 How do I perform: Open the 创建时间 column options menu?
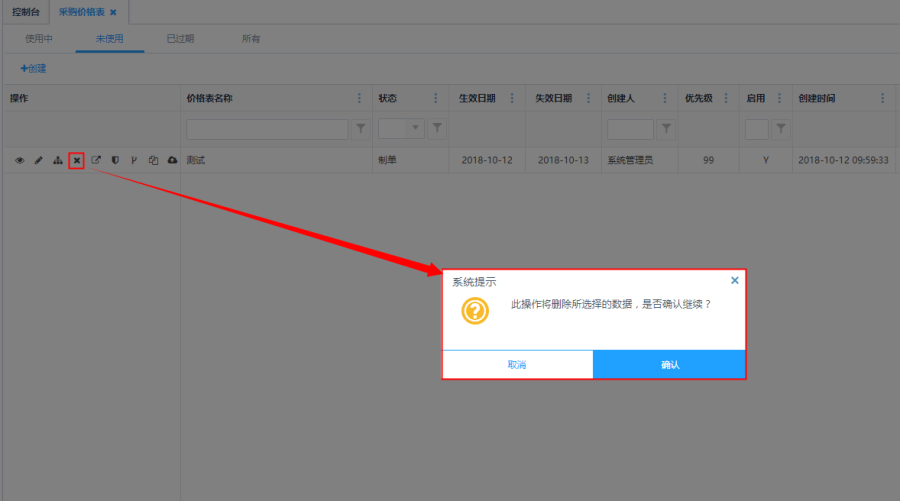[882, 98]
